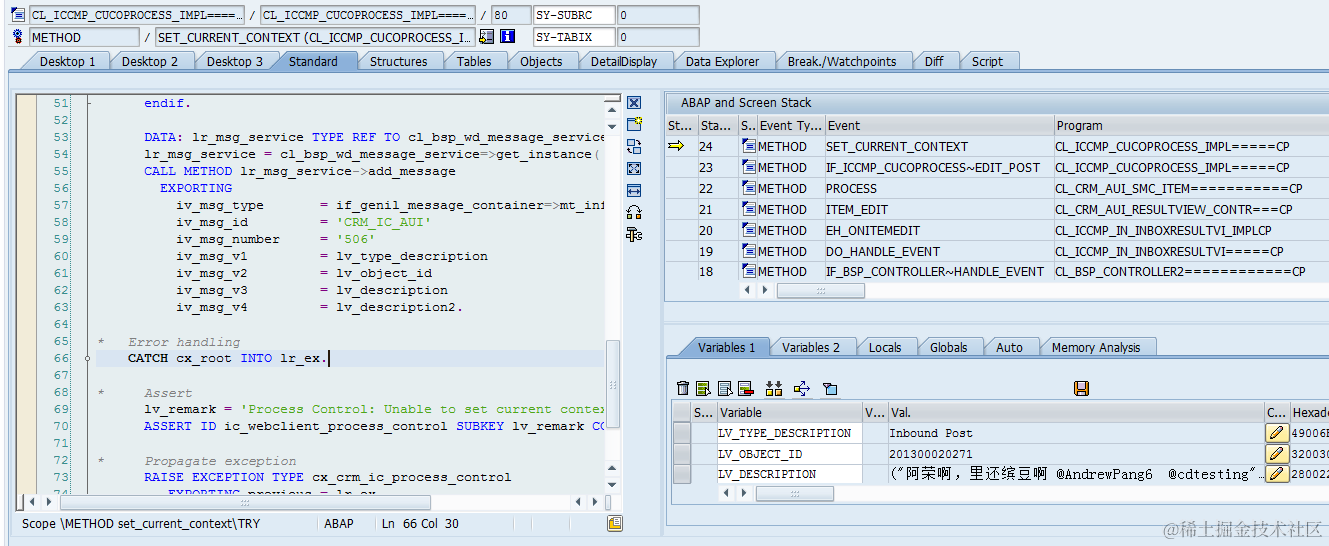Screen dimensions: 1329x546
Task: Open the Variables 2 tab
Action: point(811,347)
